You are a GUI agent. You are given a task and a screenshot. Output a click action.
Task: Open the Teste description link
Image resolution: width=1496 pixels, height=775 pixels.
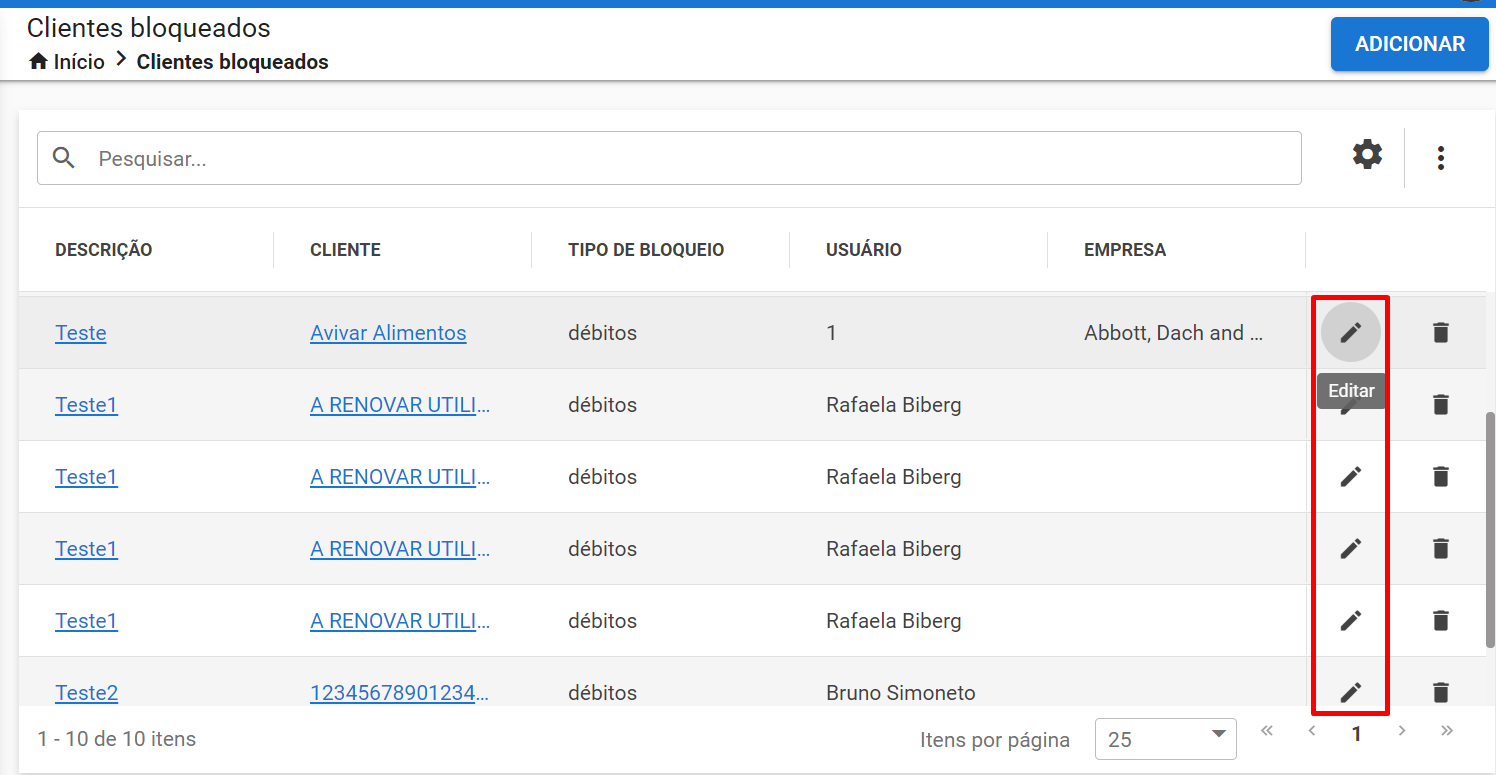(x=81, y=333)
